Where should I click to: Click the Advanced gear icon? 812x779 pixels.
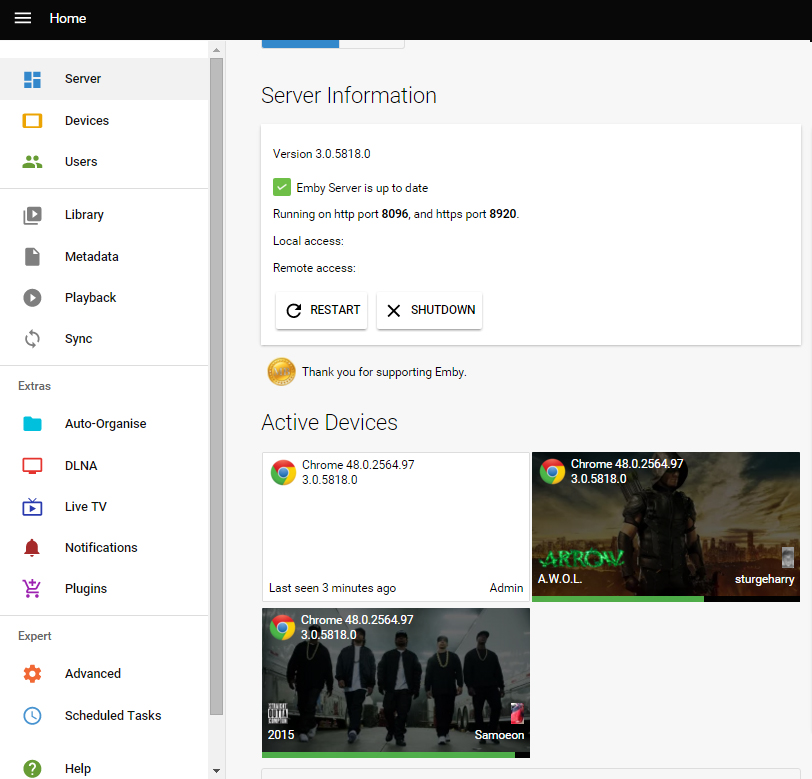coord(32,674)
